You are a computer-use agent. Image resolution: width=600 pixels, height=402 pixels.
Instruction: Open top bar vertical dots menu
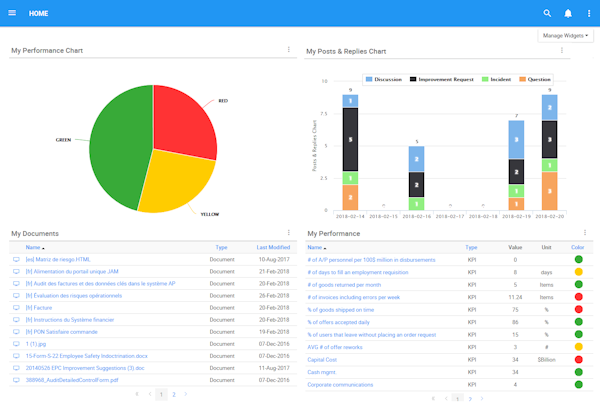pos(588,13)
